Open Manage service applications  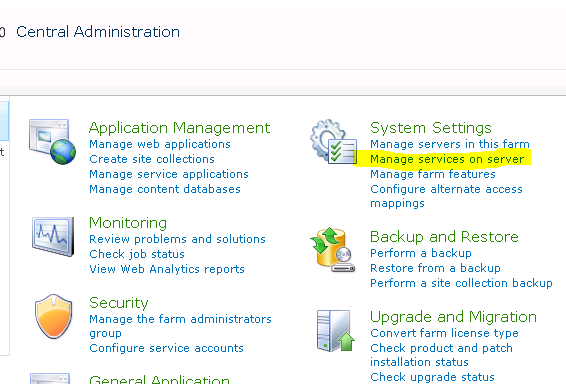point(169,174)
